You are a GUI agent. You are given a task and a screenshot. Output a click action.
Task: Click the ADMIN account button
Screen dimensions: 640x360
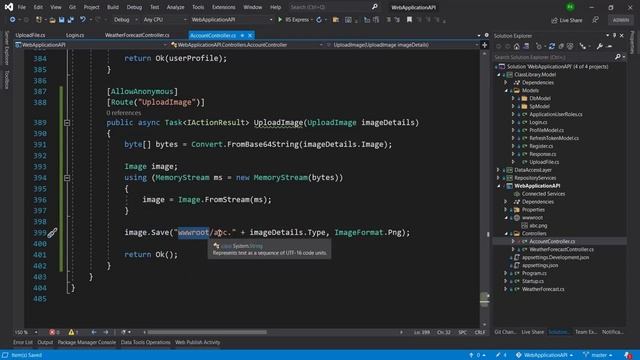tap(620, 20)
